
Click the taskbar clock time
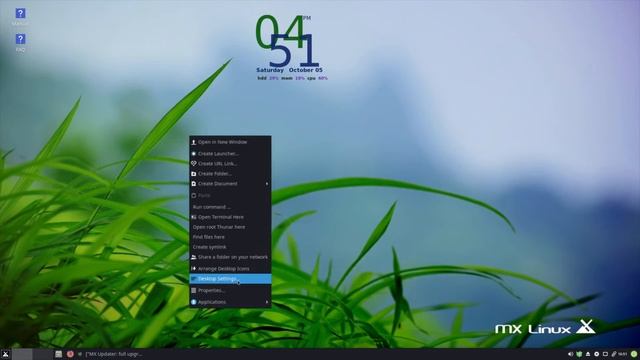click(x=622, y=354)
